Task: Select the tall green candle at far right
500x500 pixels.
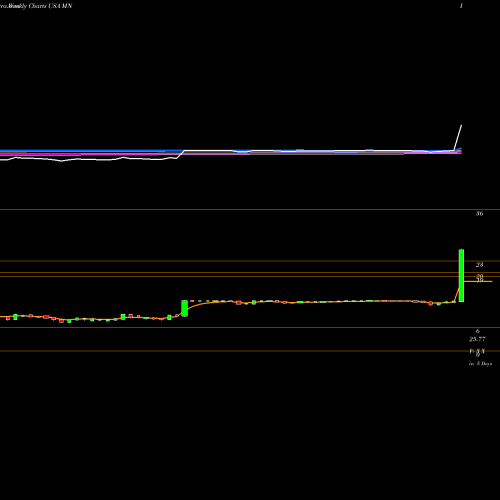Action: click(x=461, y=276)
